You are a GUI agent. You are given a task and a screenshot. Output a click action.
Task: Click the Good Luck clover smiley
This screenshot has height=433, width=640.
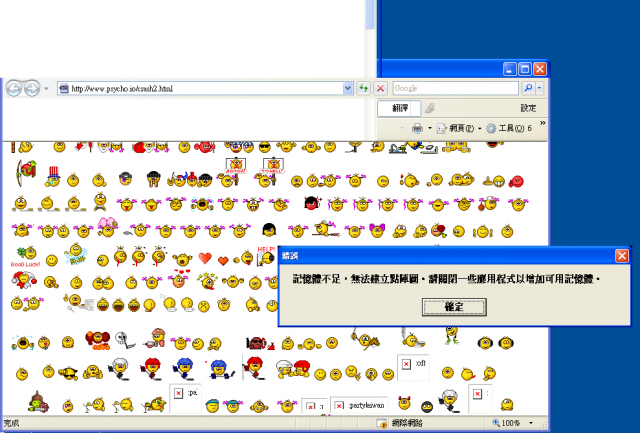[25, 257]
